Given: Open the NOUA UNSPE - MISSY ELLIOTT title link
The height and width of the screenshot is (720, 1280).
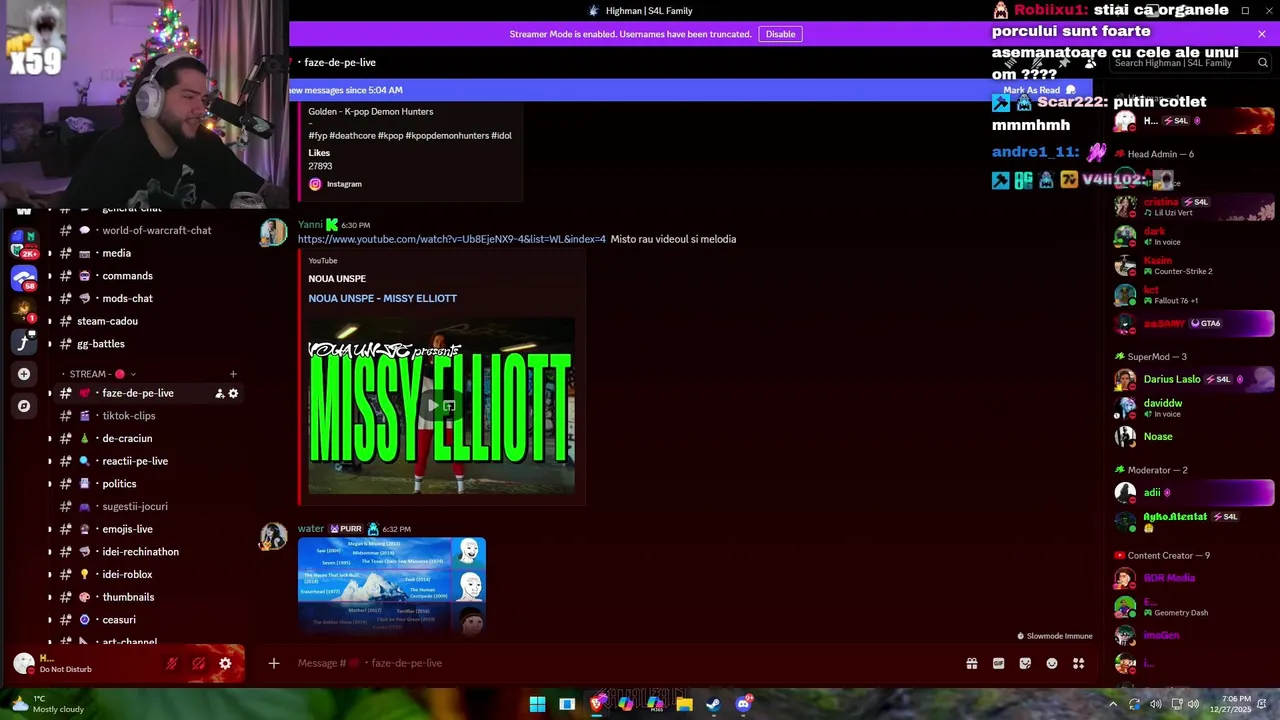Looking at the screenshot, I should point(382,298).
